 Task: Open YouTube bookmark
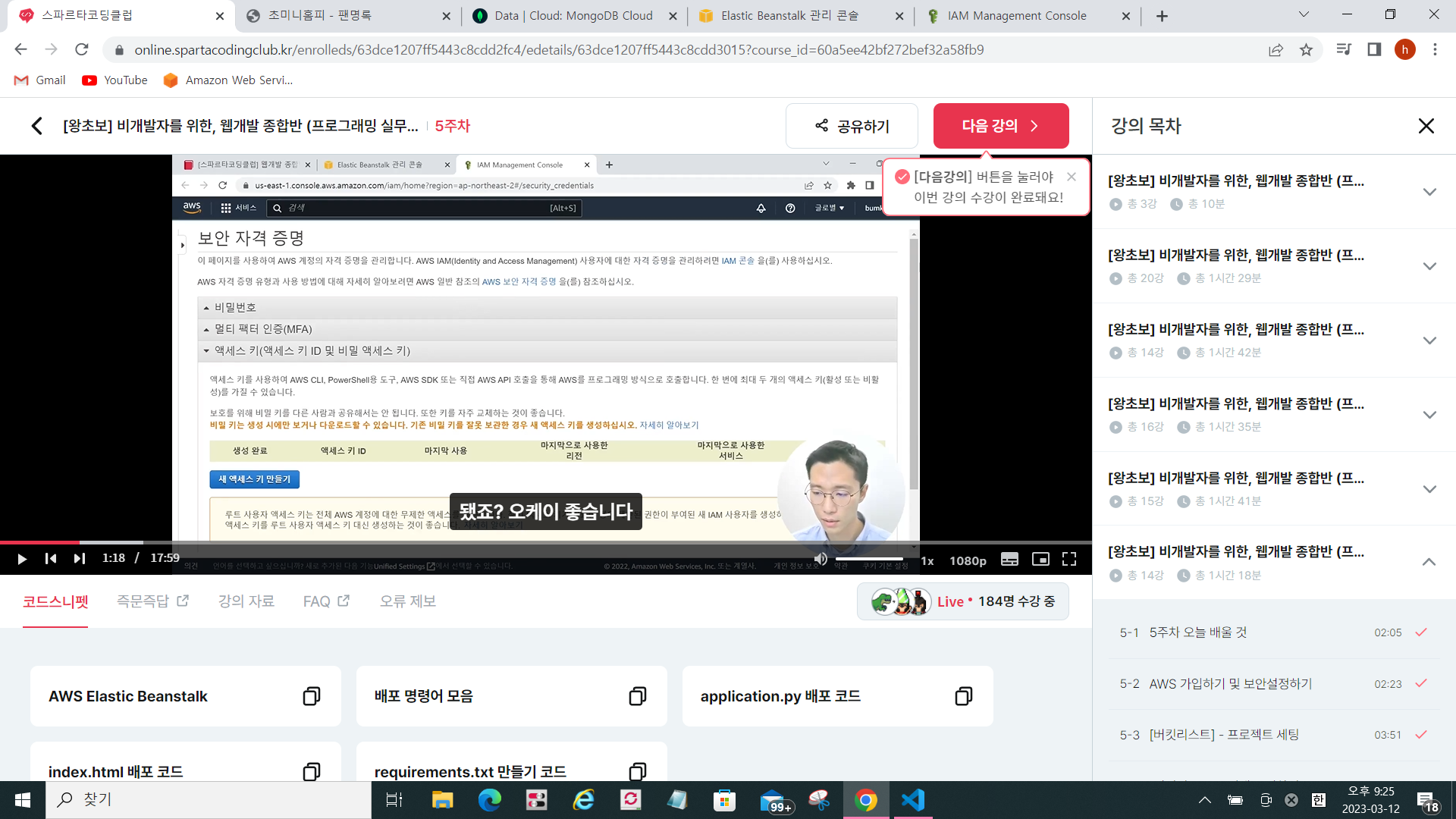[x=115, y=80]
